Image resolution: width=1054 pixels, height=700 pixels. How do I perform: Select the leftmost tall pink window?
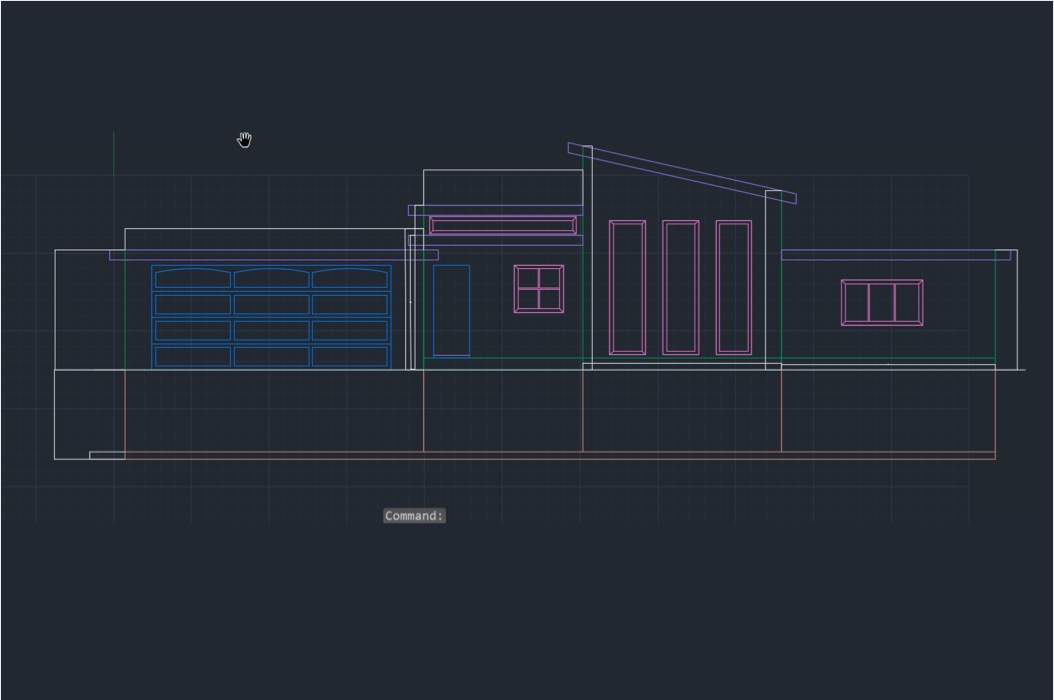click(627, 287)
